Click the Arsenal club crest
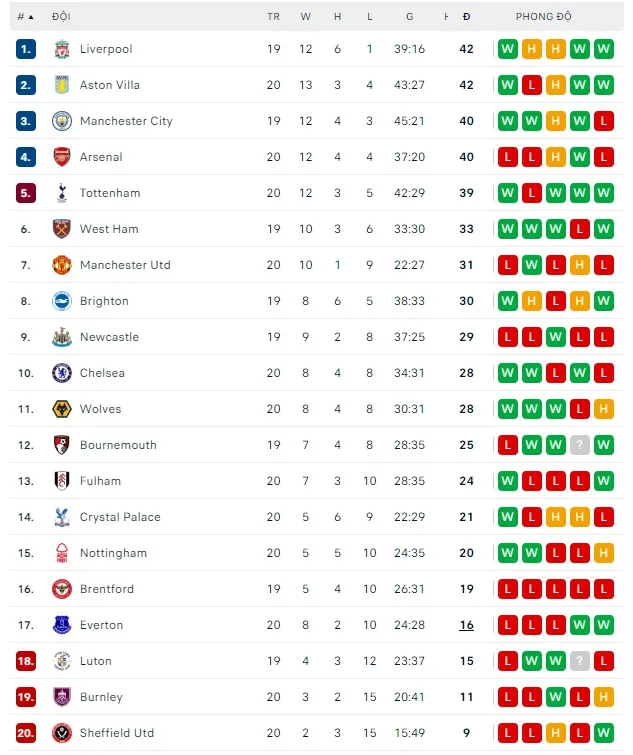 tap(62, 157)
